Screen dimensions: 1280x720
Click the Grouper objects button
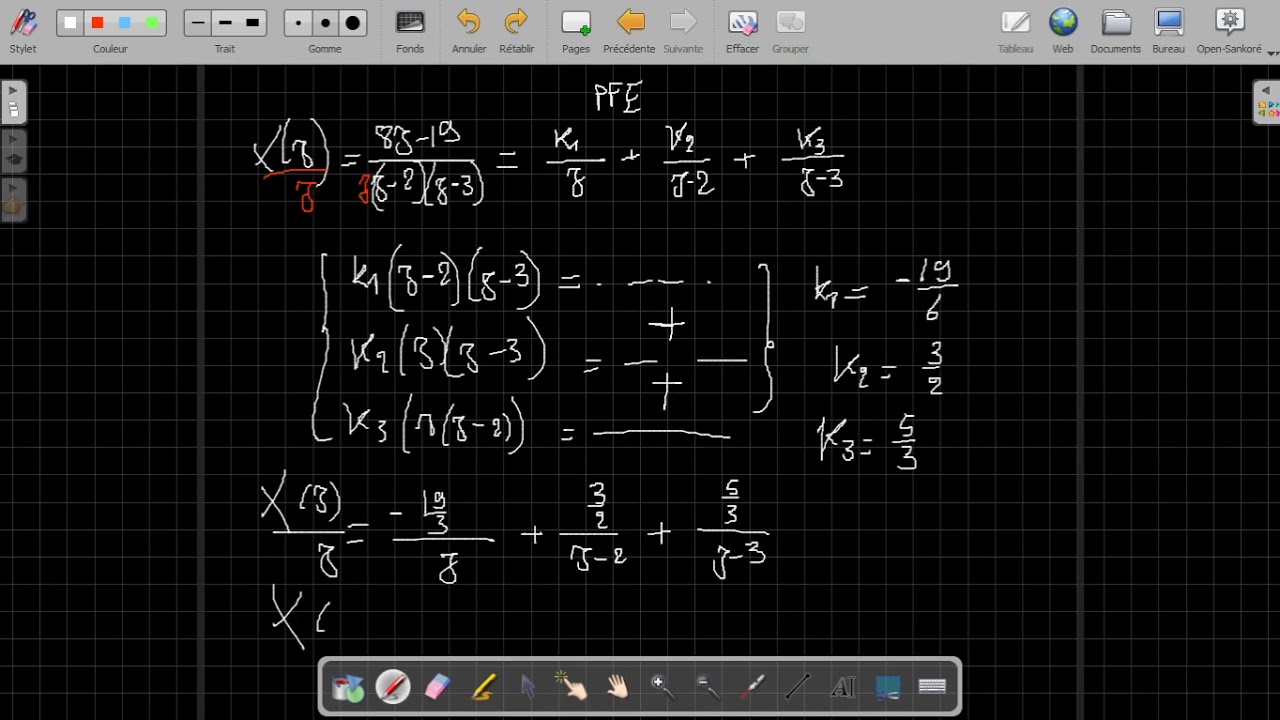pyautogui.click(x=790, y=30)
